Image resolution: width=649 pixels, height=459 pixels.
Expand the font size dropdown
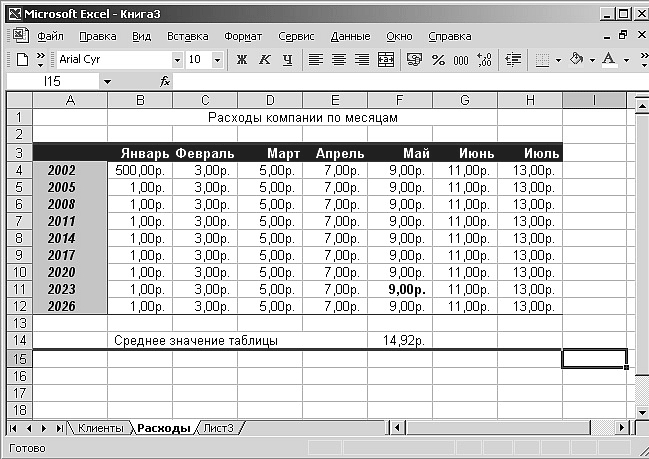click(x=218, y=60)
